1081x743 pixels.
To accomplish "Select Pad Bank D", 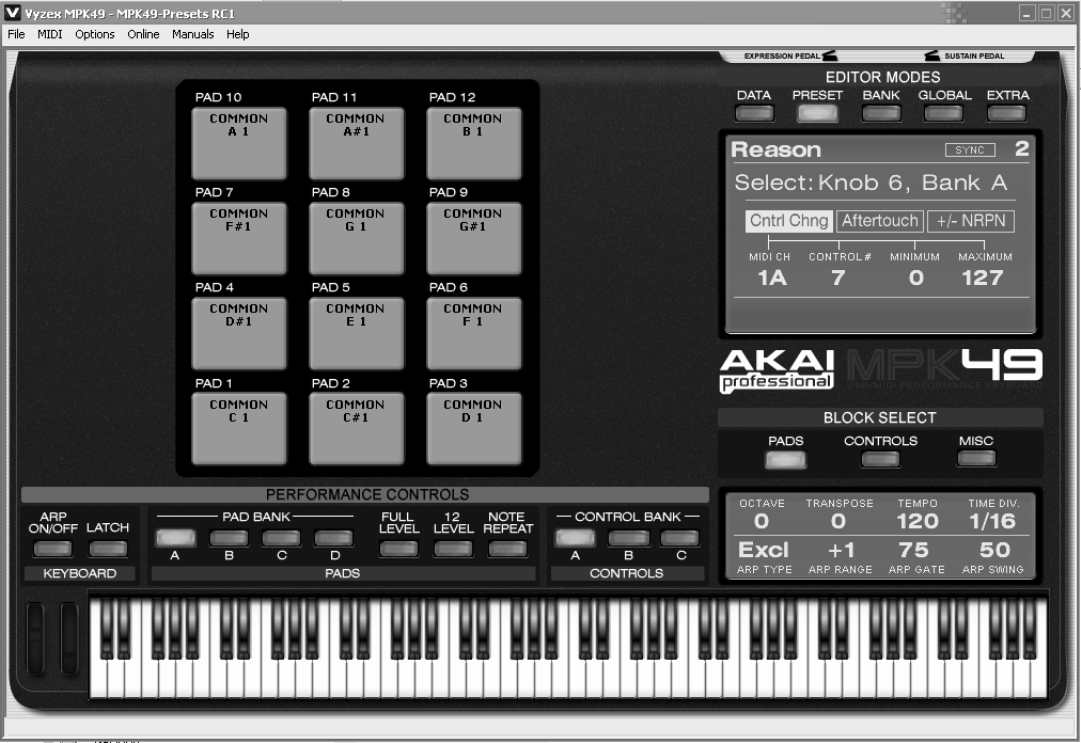I will pos(334,538).
